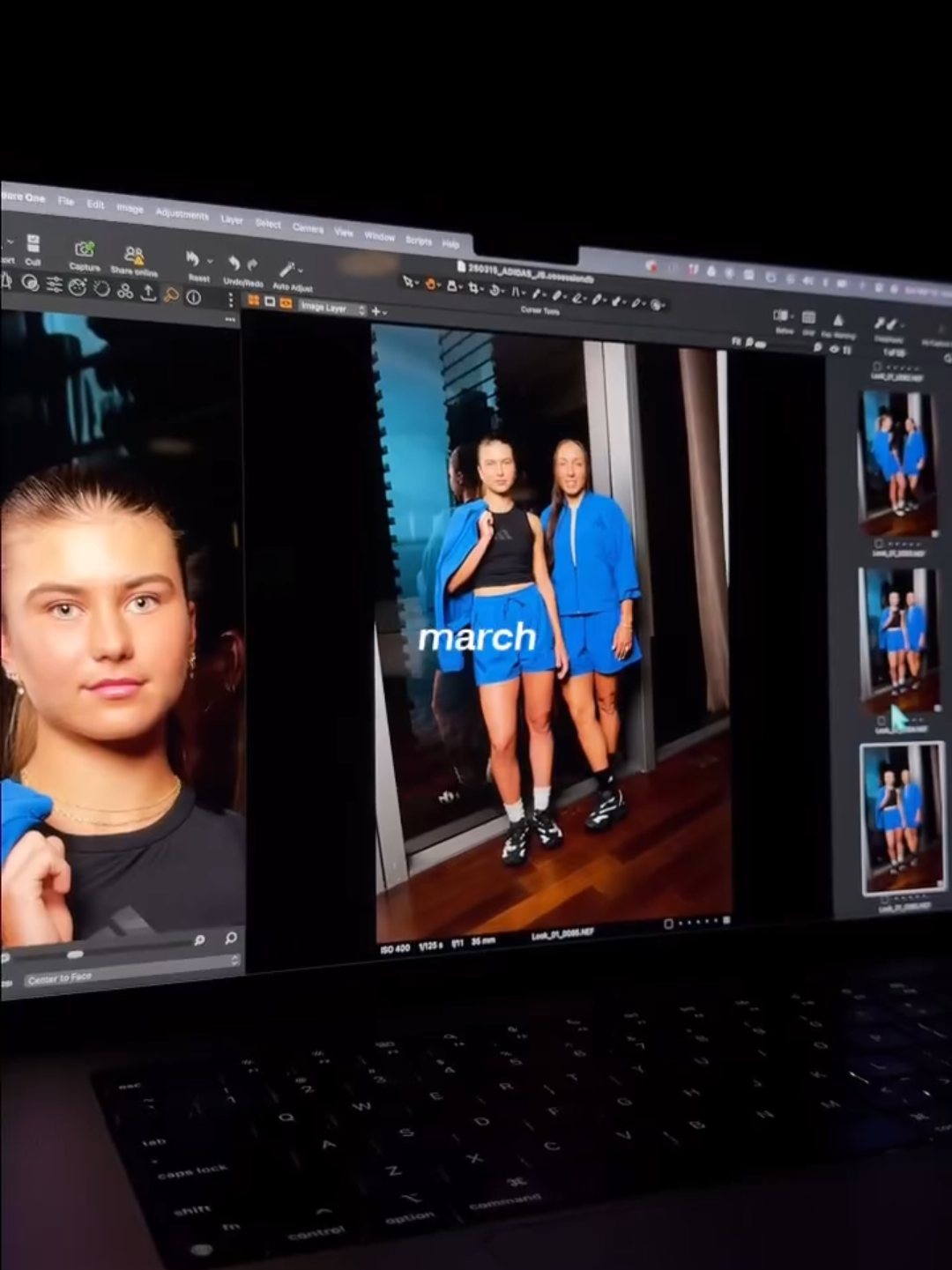Open the Image menu
Viewport: 952px width, 1270px height.
coord(130,208)
